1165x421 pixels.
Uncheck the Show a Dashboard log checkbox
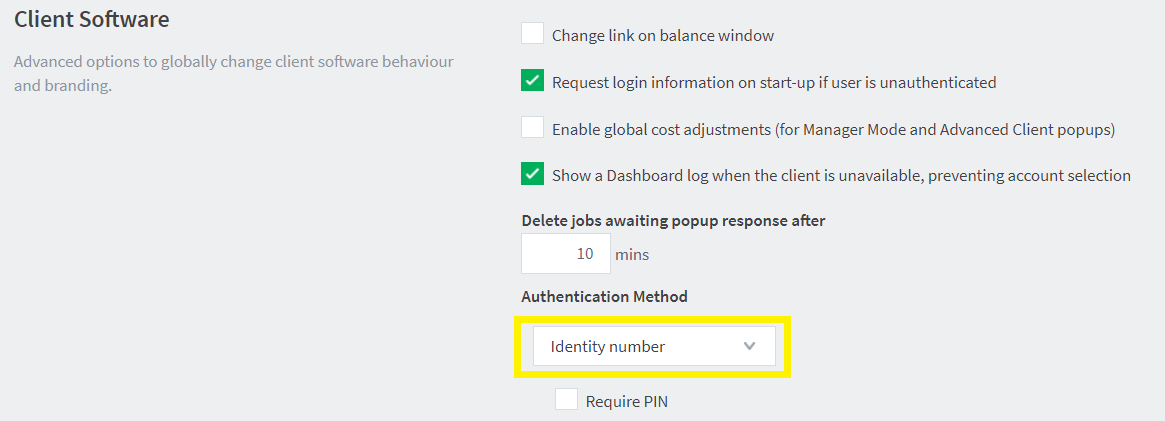(532, 175)
